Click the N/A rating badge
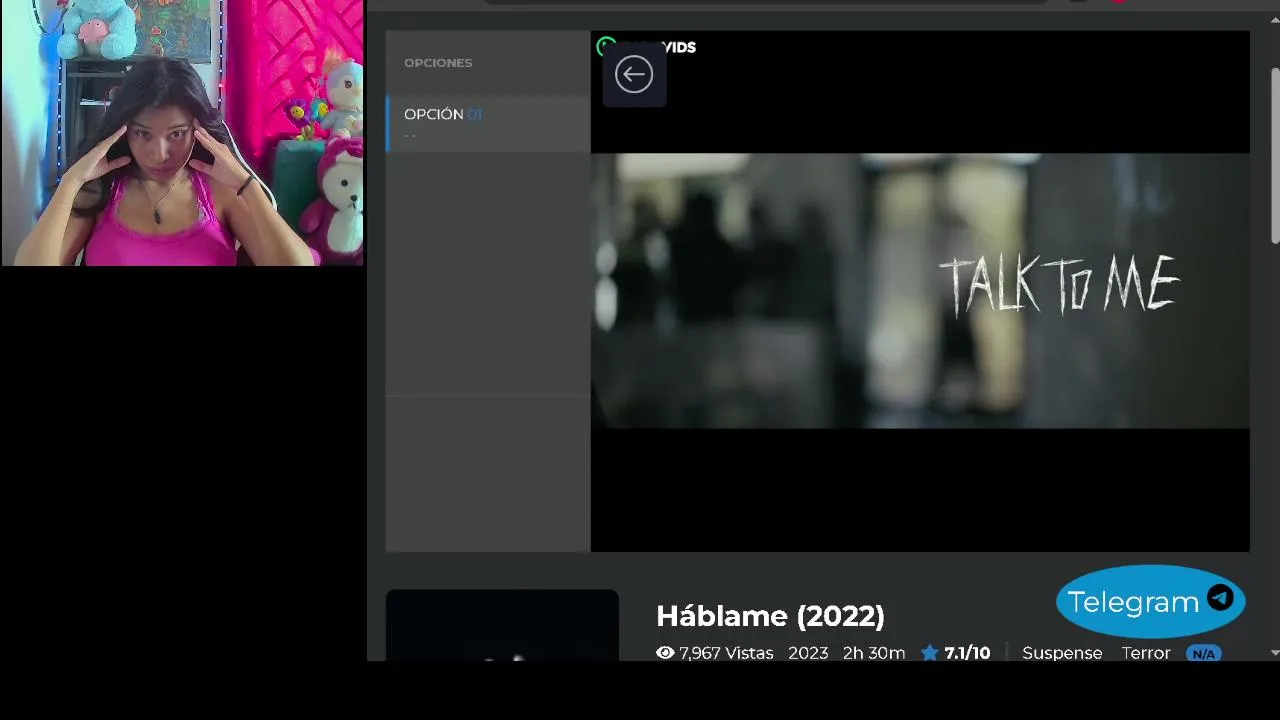 tap(1203, 654)
